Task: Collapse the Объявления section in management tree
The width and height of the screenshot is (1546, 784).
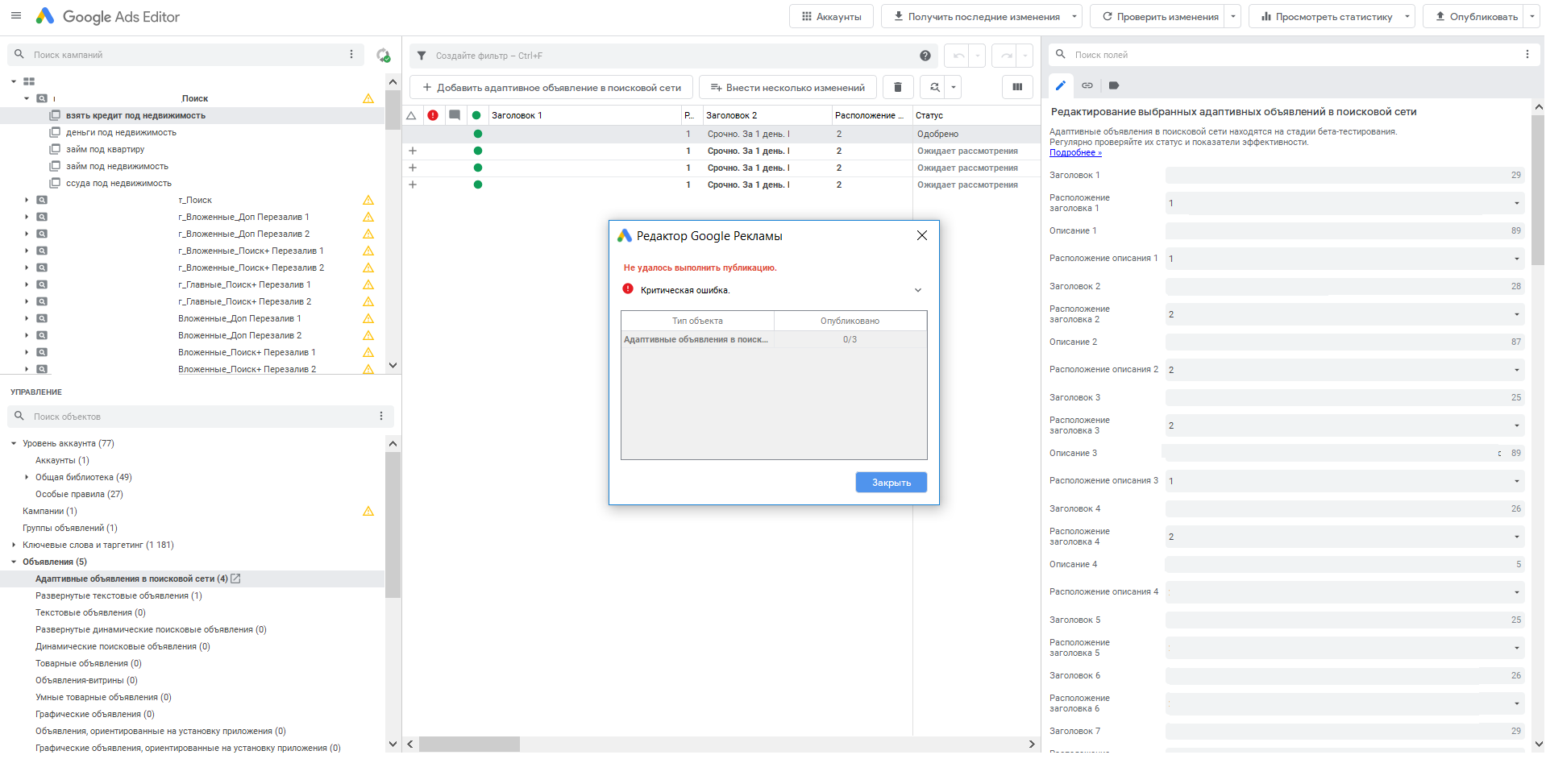Action: coord(14,562)
